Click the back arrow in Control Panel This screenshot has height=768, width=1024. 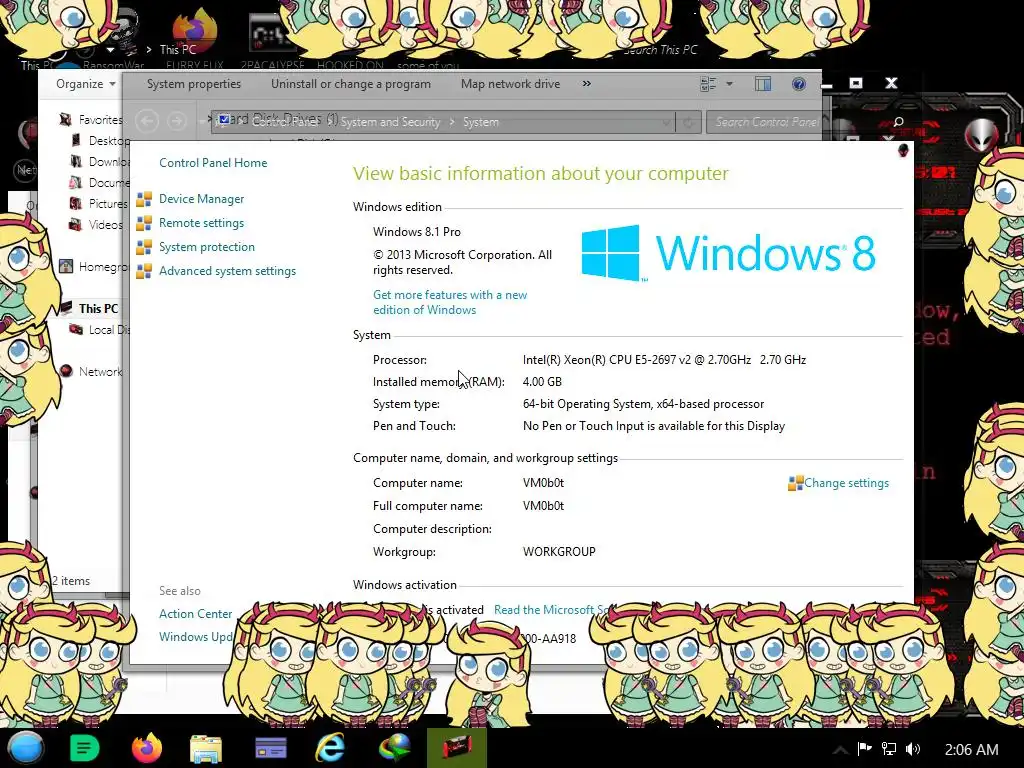147,121
